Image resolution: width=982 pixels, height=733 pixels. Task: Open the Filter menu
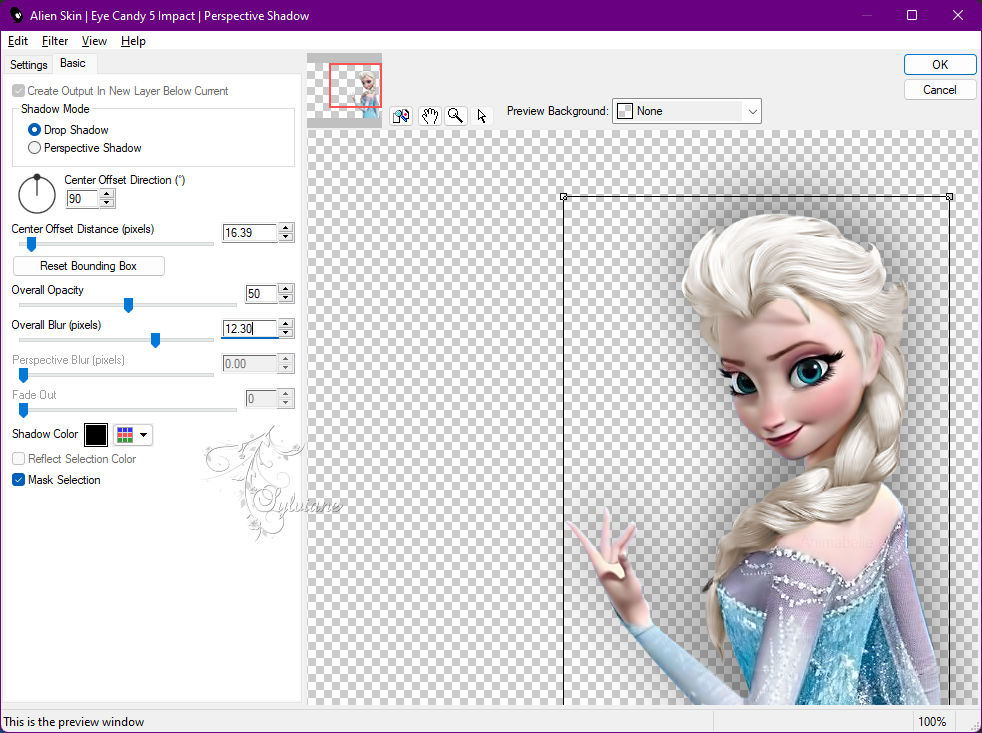pos(54,41)
